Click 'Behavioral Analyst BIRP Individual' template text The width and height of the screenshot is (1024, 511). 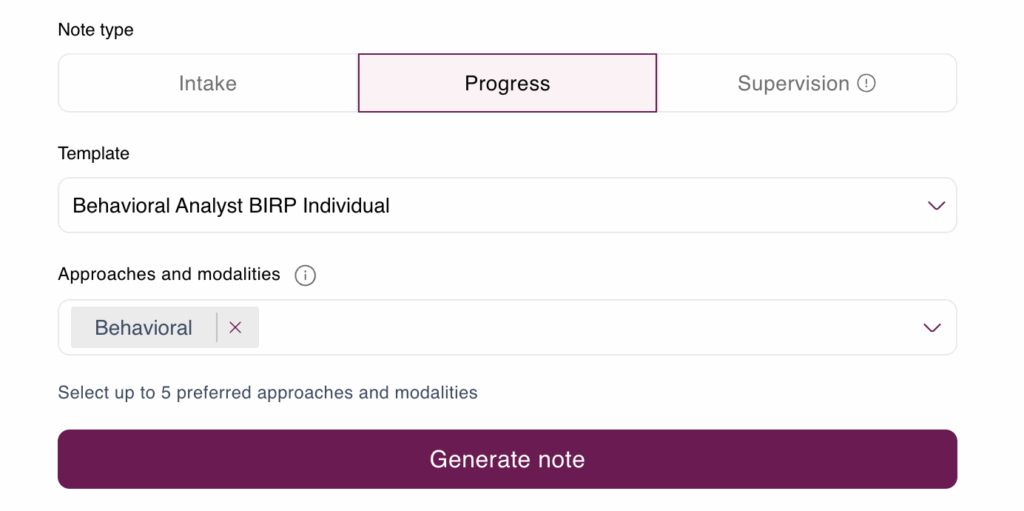231,205
